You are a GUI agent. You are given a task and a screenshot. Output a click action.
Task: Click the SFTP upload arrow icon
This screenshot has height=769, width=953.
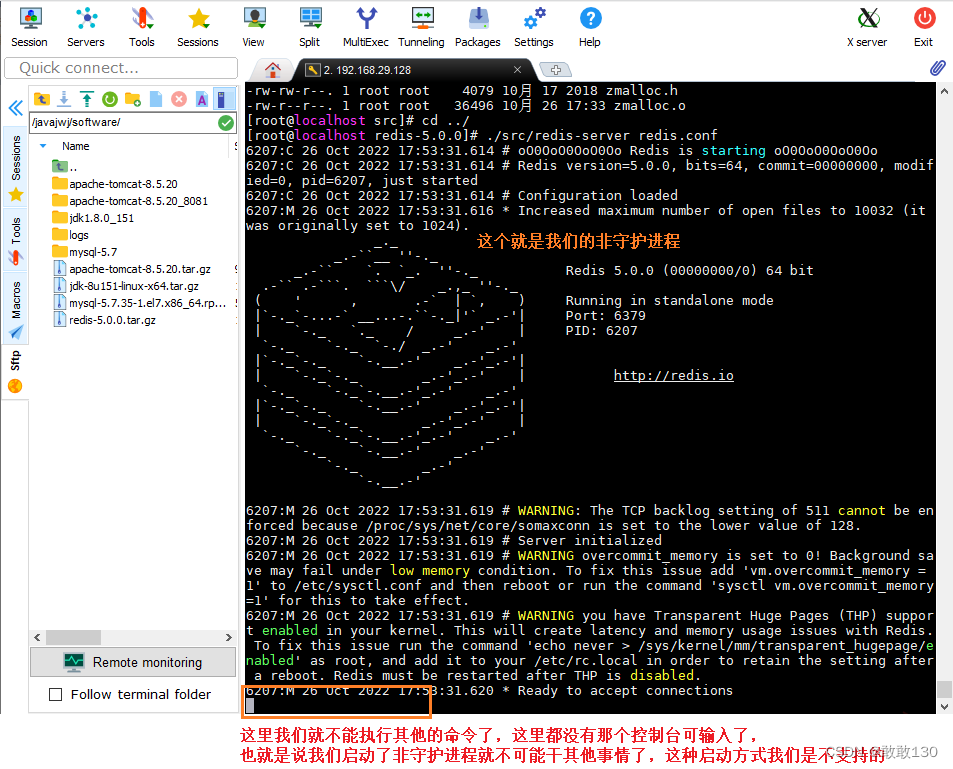click(87, 98)
